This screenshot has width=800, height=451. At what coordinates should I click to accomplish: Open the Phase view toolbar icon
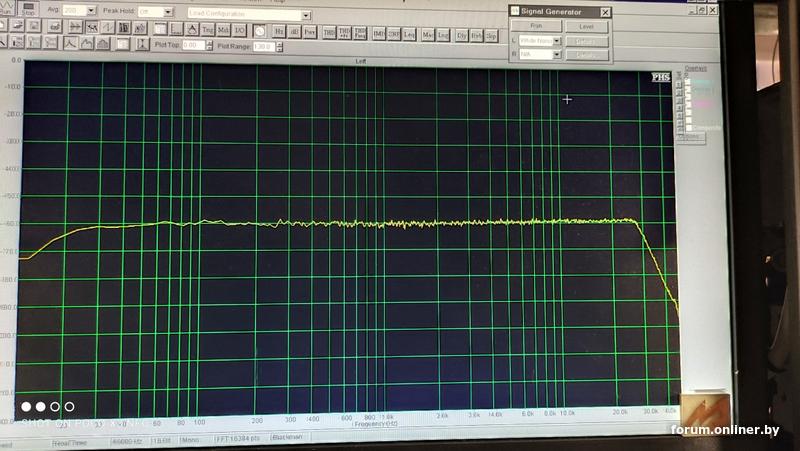(x=108, y=27)
